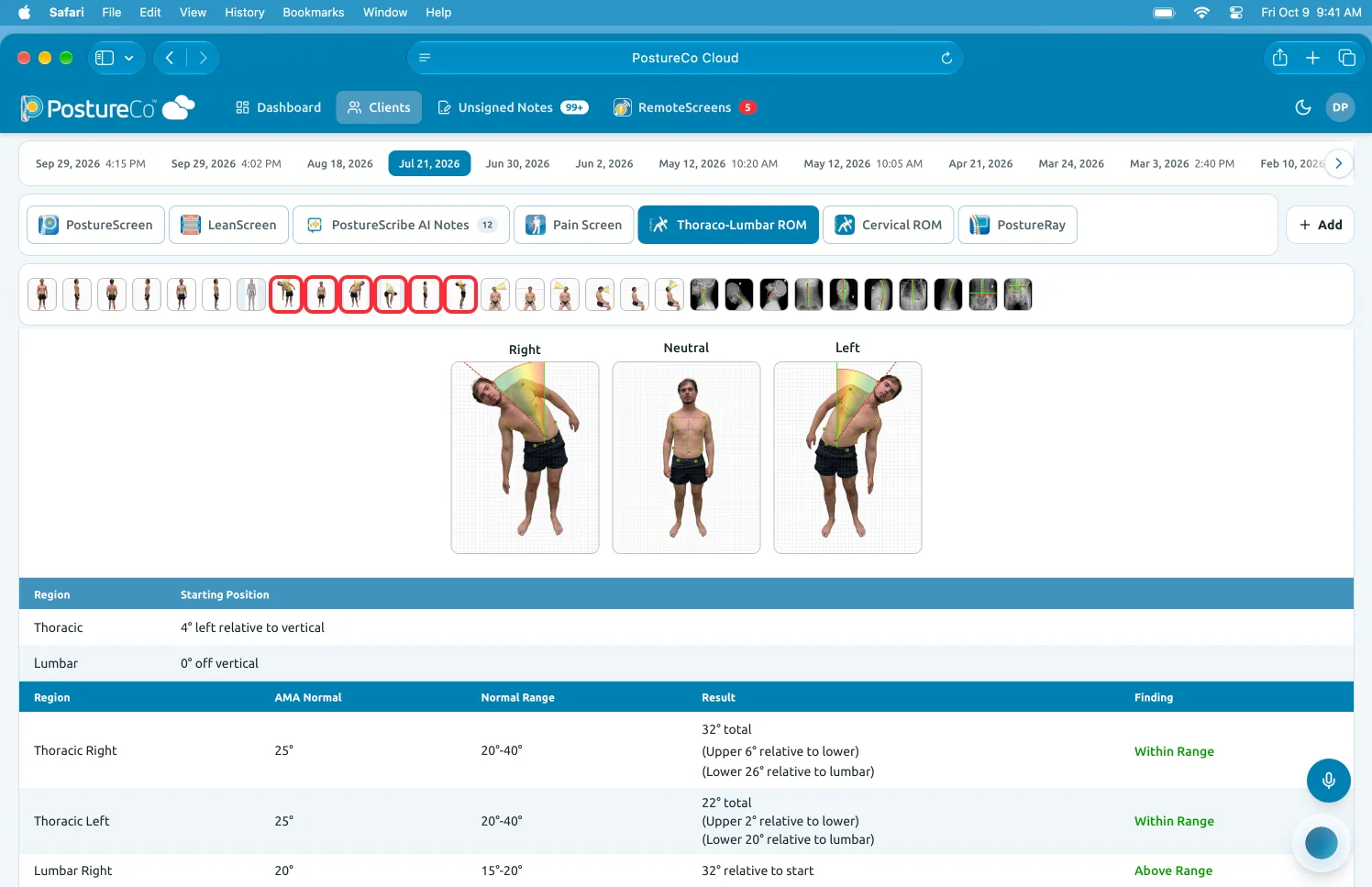1372x887 pixels.
Task: Open the macOS Control Center icon
Action: (1235, 13)
